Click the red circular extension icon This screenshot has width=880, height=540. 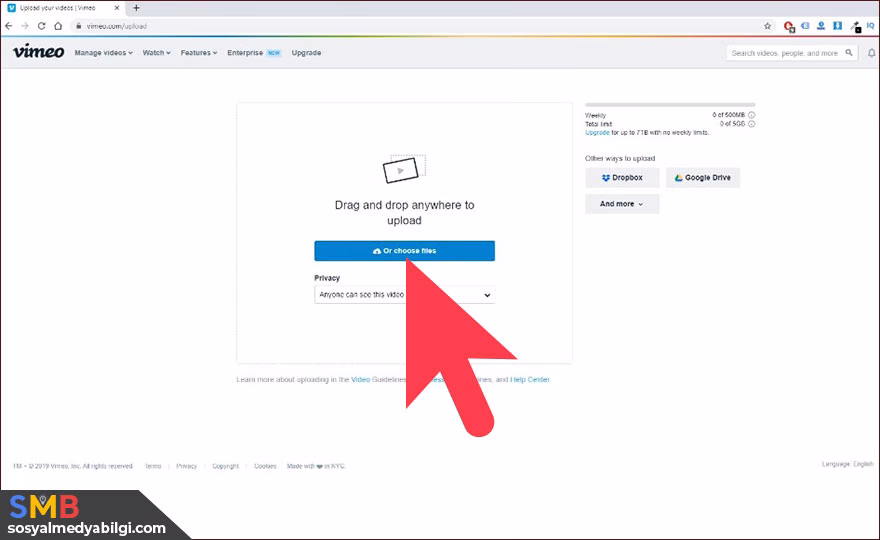coord(789,26)
